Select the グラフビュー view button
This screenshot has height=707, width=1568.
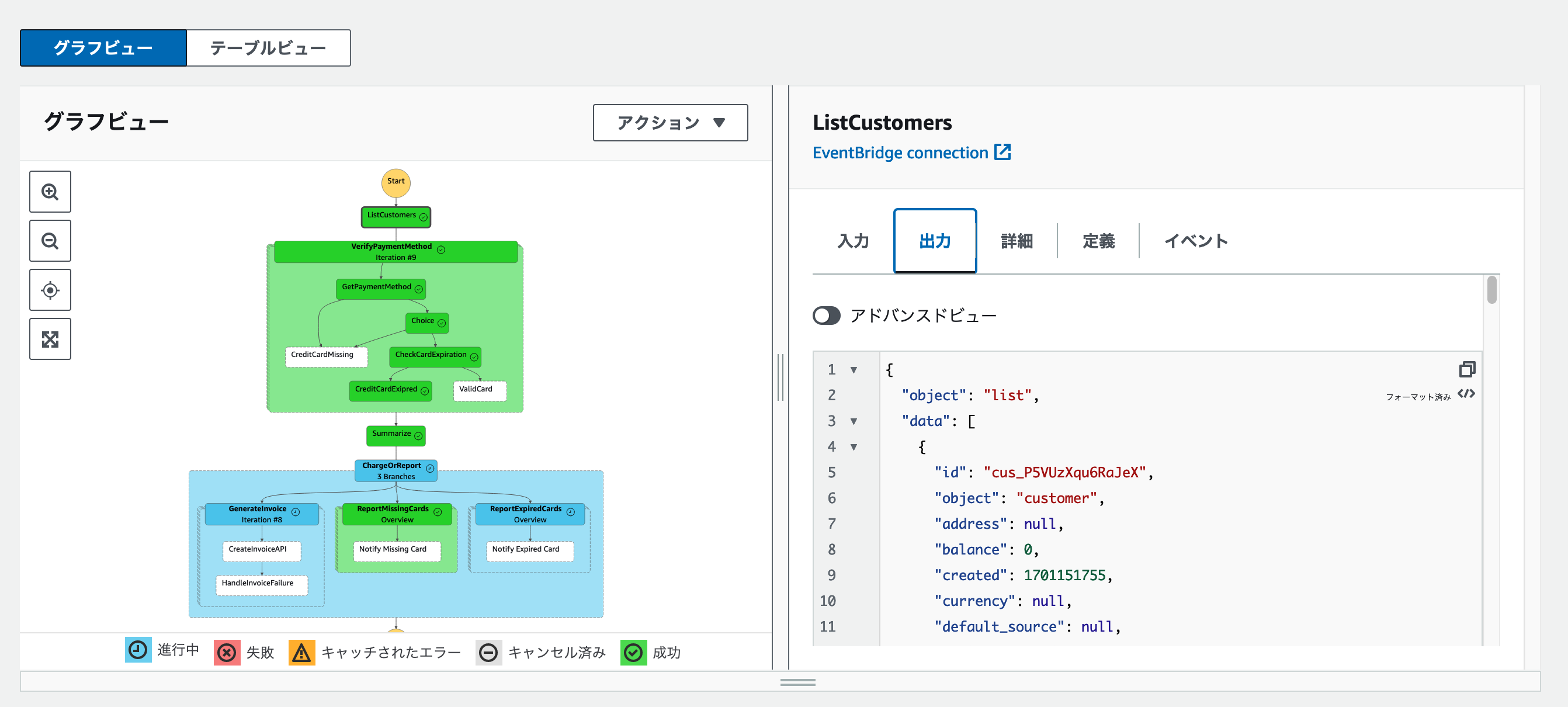coord(103,48)
